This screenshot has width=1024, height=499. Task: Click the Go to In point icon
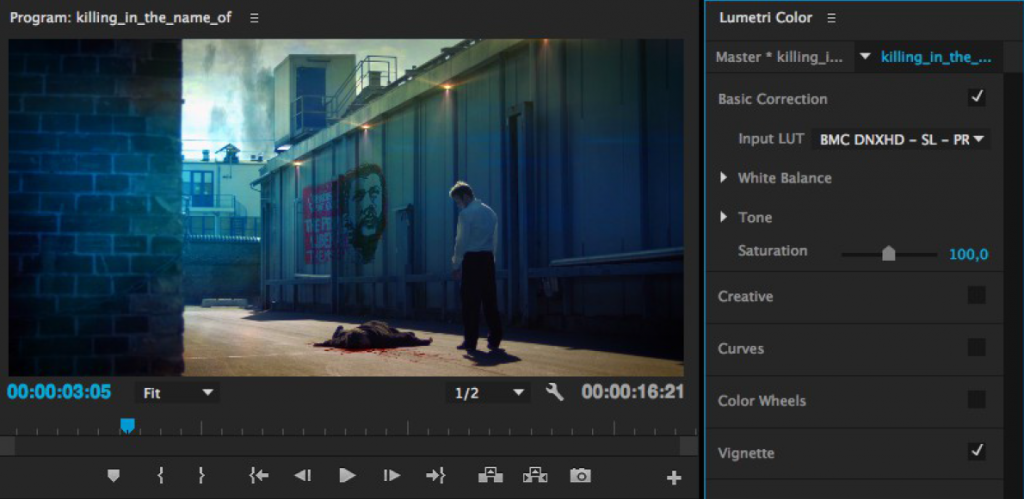point(259,475)
